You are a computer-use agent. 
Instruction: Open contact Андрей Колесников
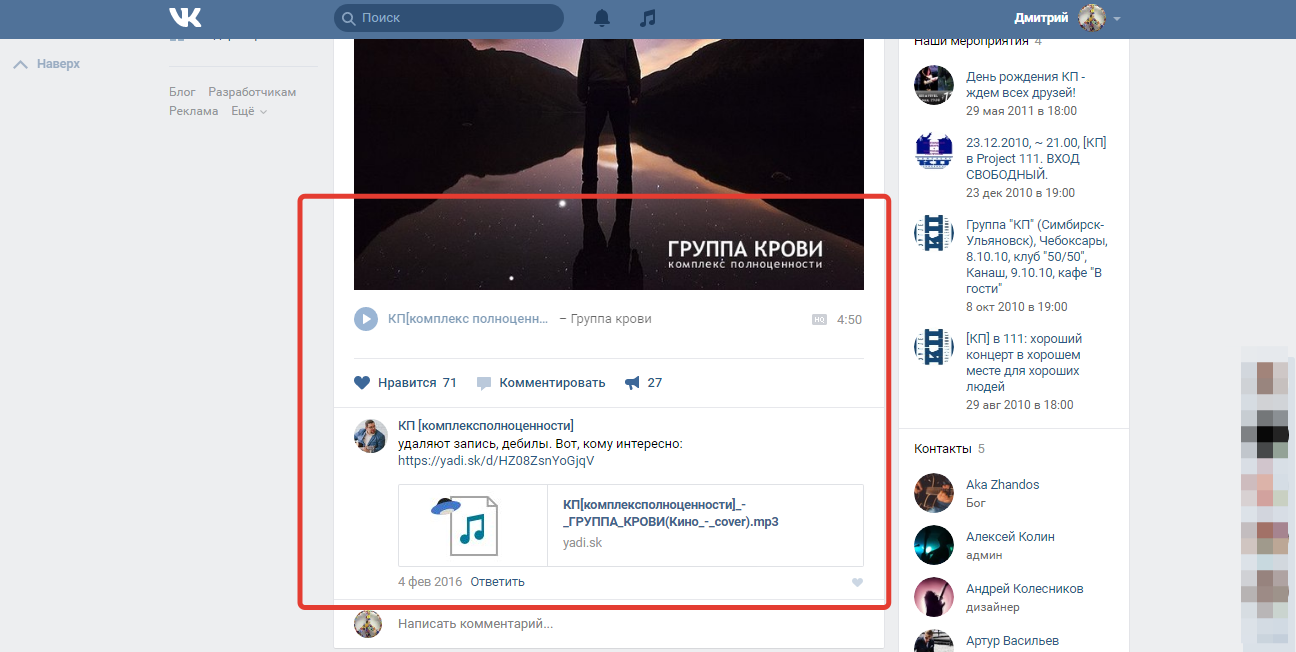point(1025,588)
